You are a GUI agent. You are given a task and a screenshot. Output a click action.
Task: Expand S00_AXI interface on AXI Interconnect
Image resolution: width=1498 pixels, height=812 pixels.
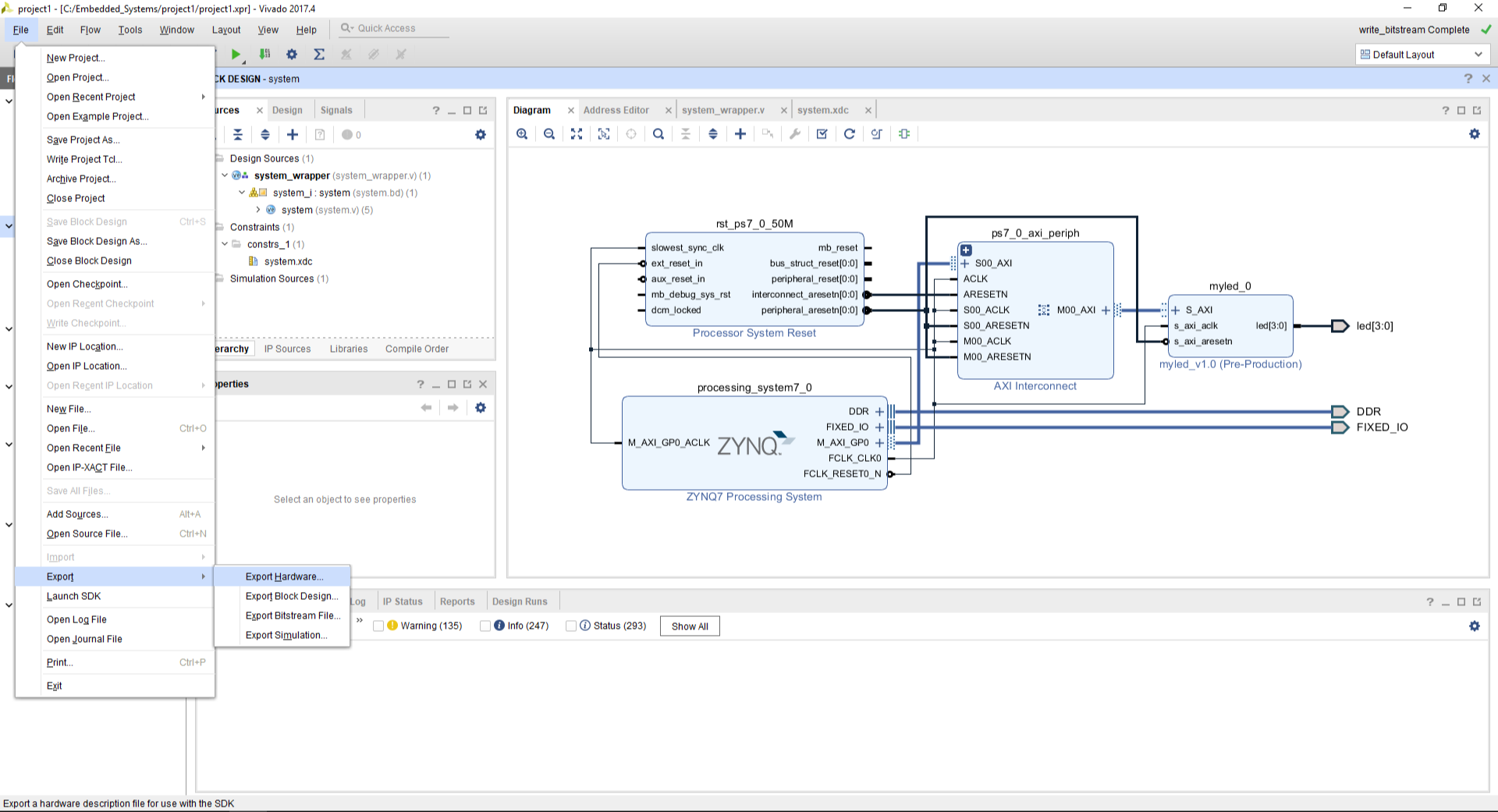[x=965, y=263]
